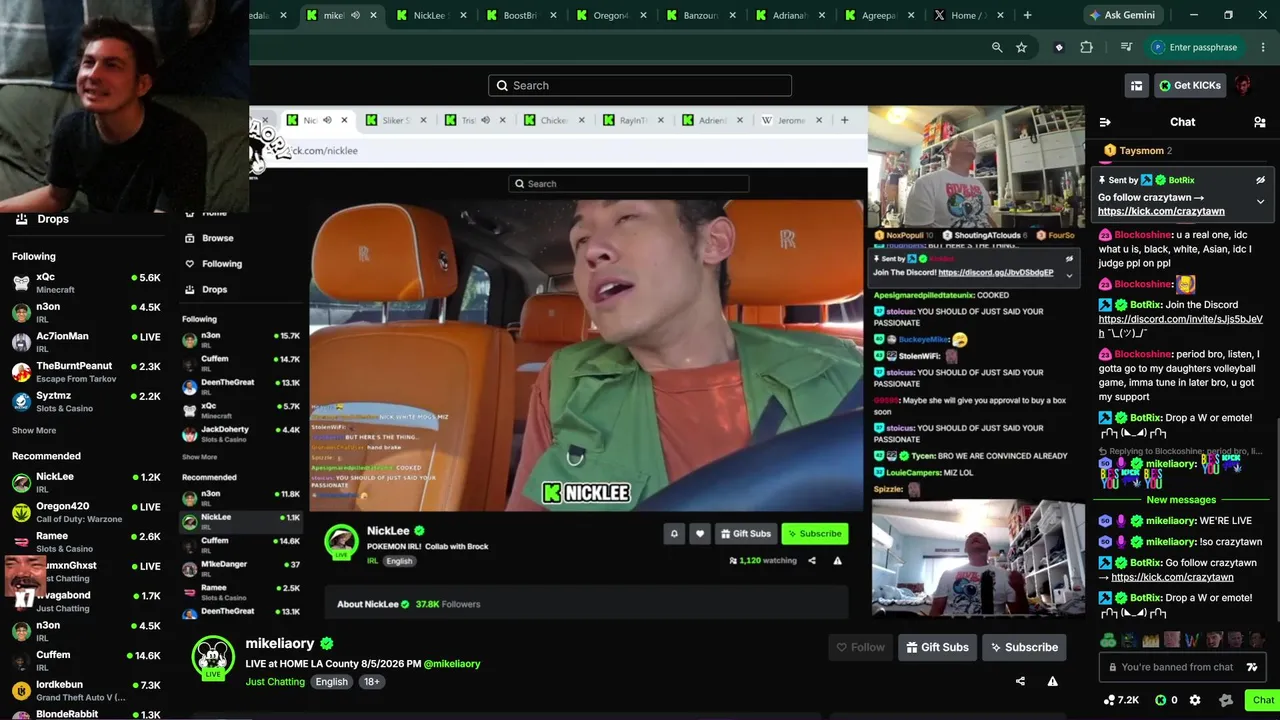Open the @mikeliaory link in stream title
The image size is (1280, 720).
click(452, 664)
